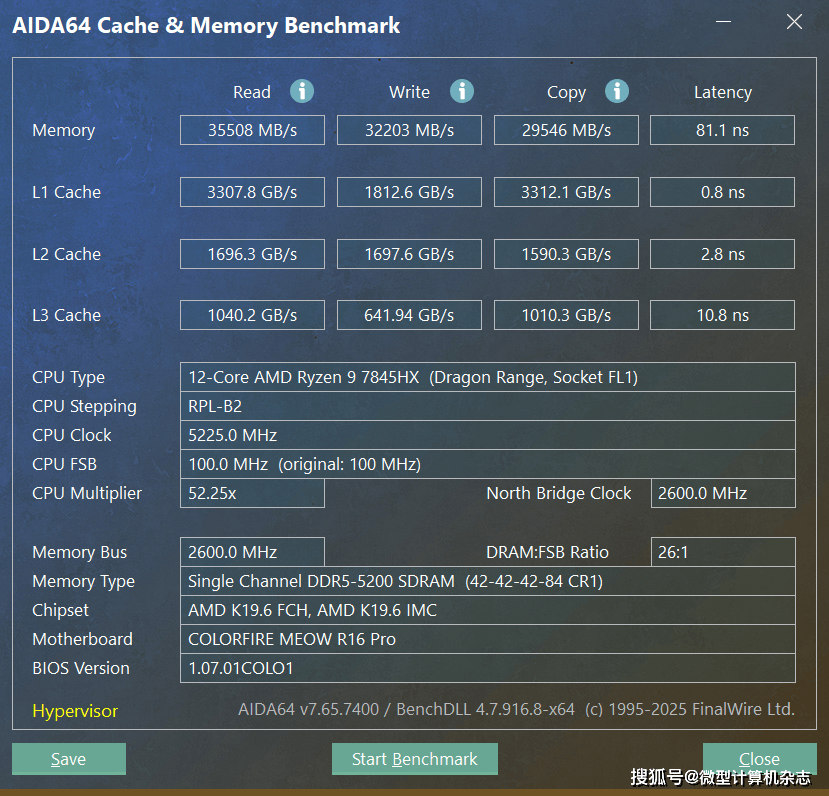829x796 pixels.
Task: Select the CPU Multiplier 52.25x box
Action: 252,493
